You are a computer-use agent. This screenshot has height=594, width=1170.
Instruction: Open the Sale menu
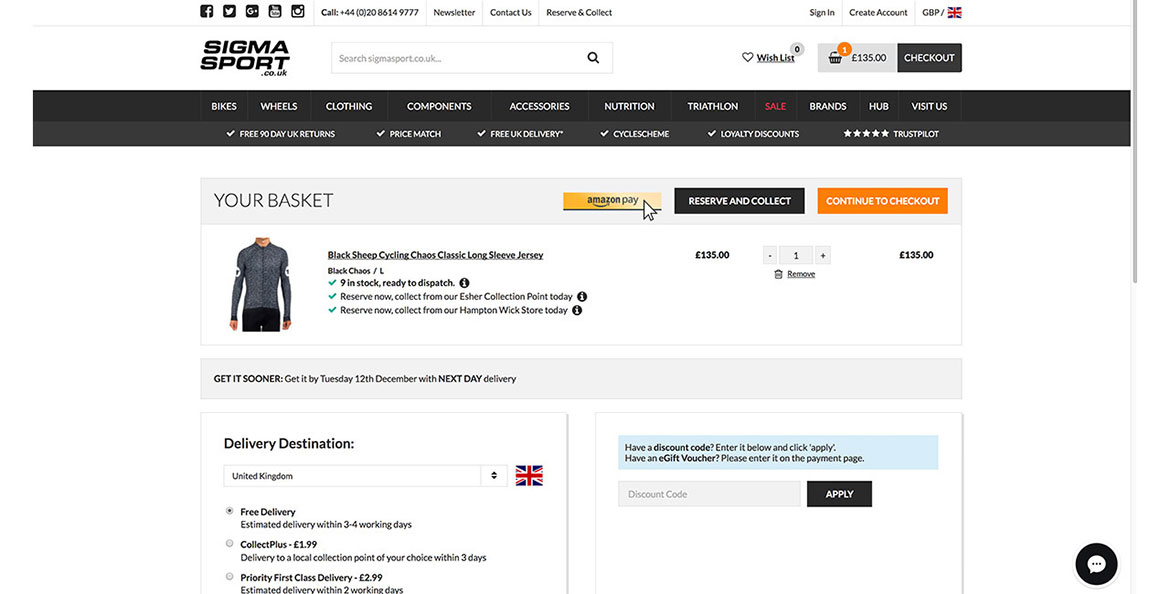click(775, 106)
